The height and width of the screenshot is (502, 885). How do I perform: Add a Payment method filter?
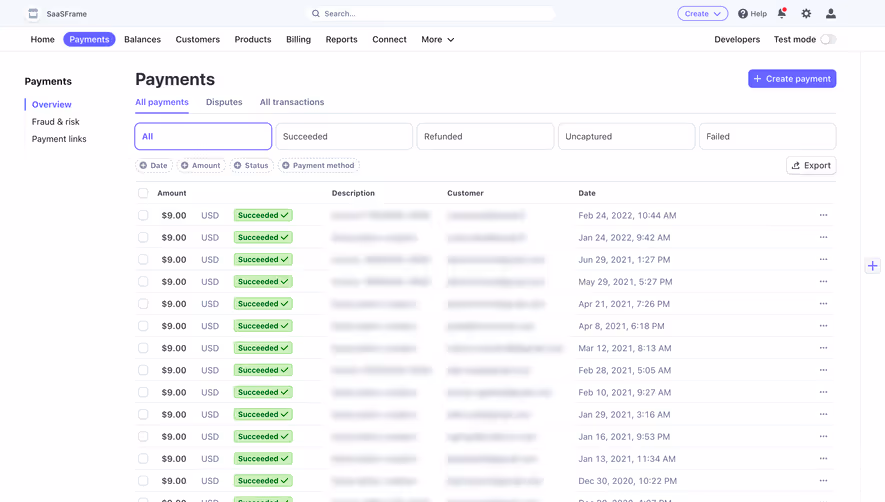tap(318, 165)
